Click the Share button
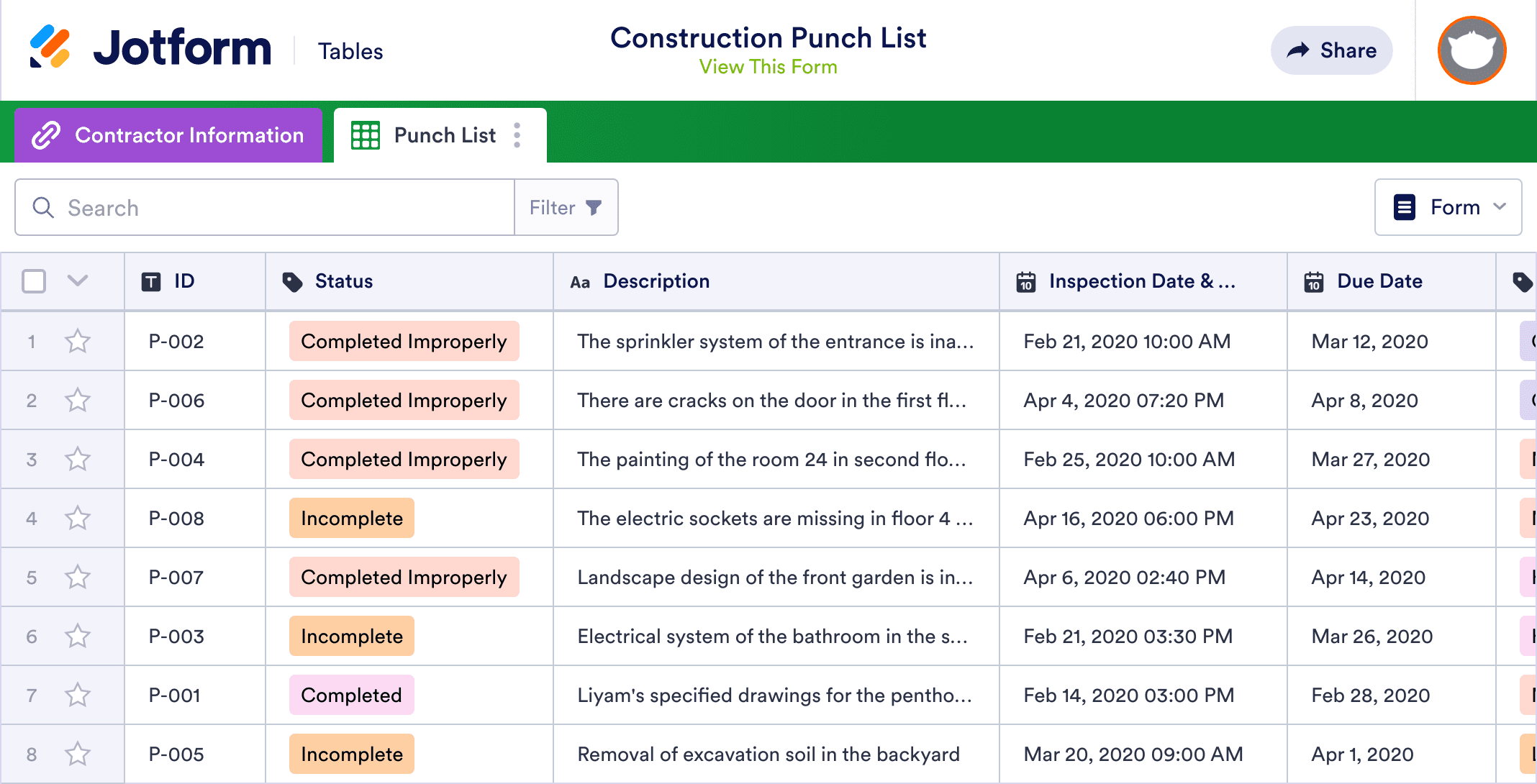 click(1331, 50)
